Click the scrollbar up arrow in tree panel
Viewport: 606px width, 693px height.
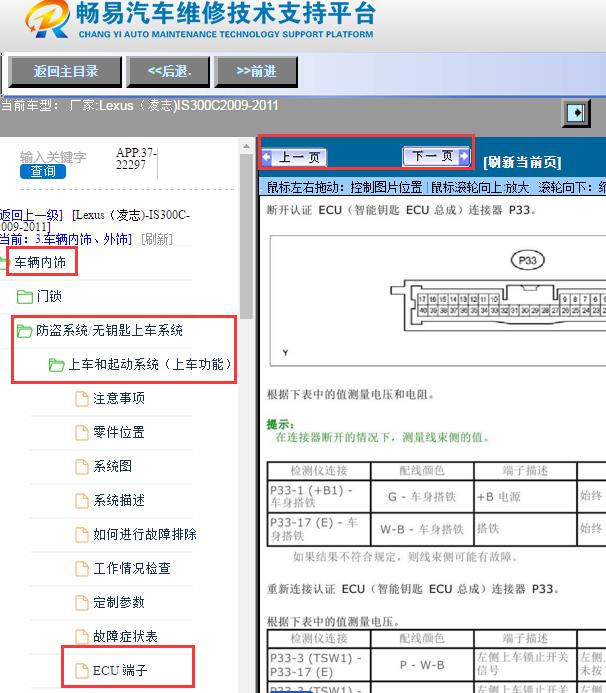(x=247, y=146)
